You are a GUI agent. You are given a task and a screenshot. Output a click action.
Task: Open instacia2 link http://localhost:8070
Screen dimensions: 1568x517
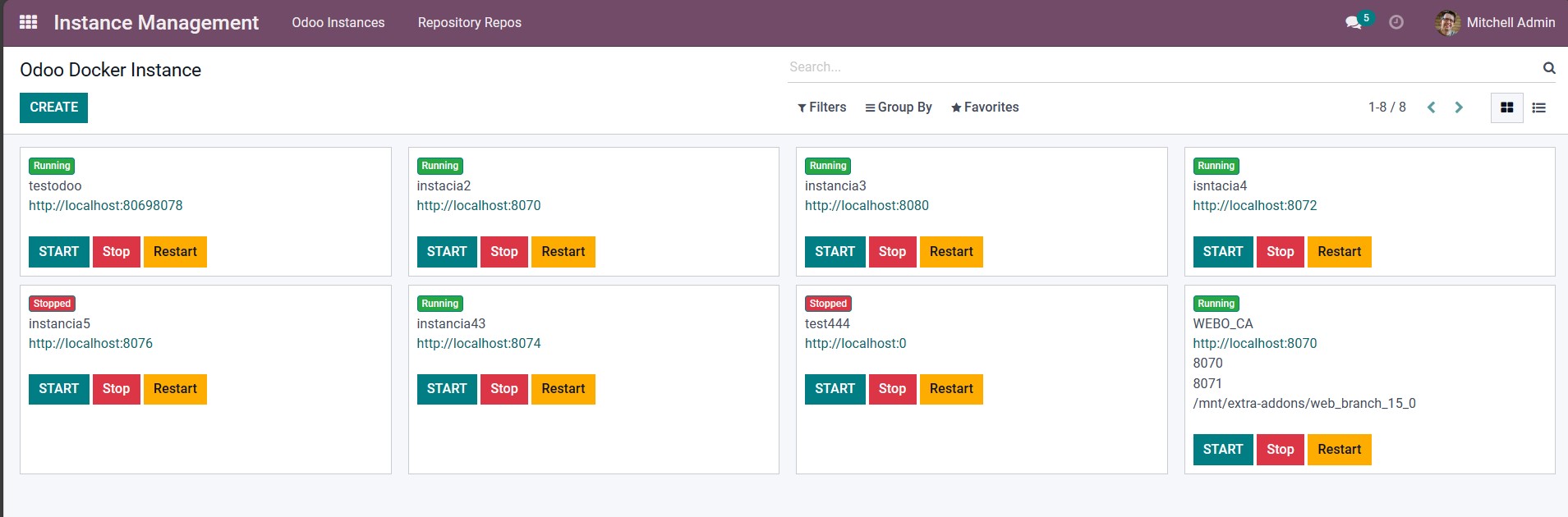479,206
